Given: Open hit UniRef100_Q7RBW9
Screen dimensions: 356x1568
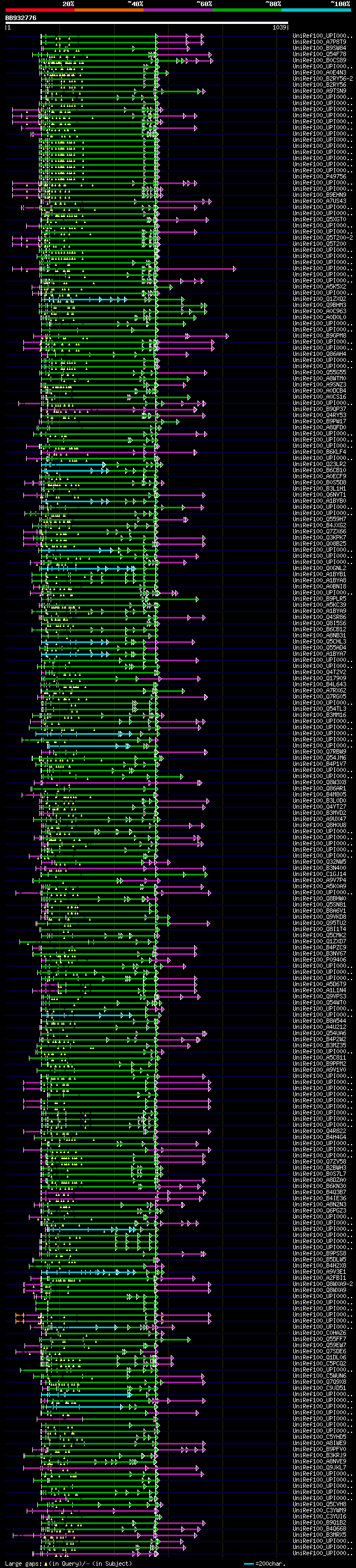Looking at the screenshot, I should [x=319, y=752].
